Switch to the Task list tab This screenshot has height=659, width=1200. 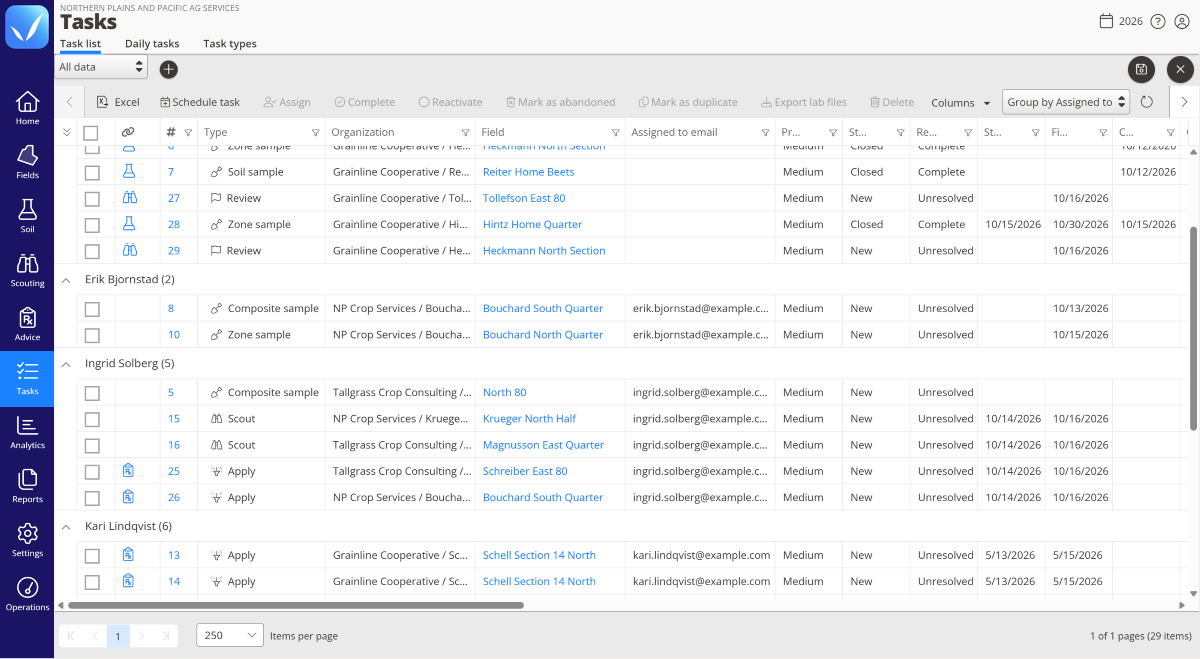click(80, 44)
